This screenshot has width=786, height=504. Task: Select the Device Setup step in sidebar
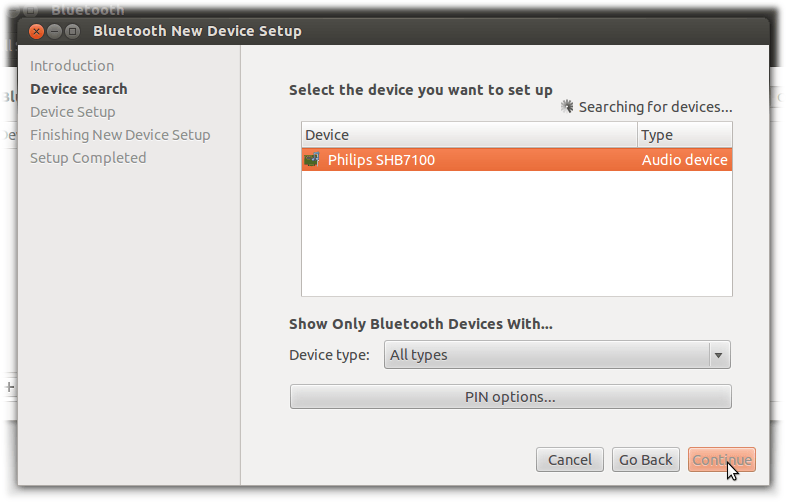click(x=73, y=112)
